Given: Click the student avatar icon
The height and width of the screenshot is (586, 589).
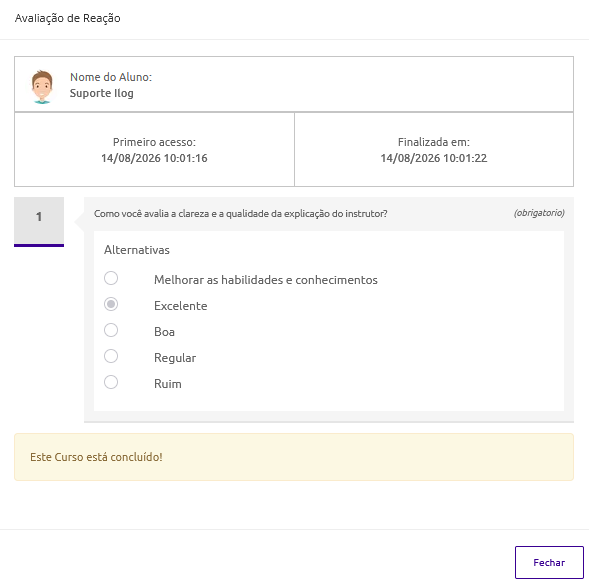Looking at the screenshot, I should (x=42, y=87).
